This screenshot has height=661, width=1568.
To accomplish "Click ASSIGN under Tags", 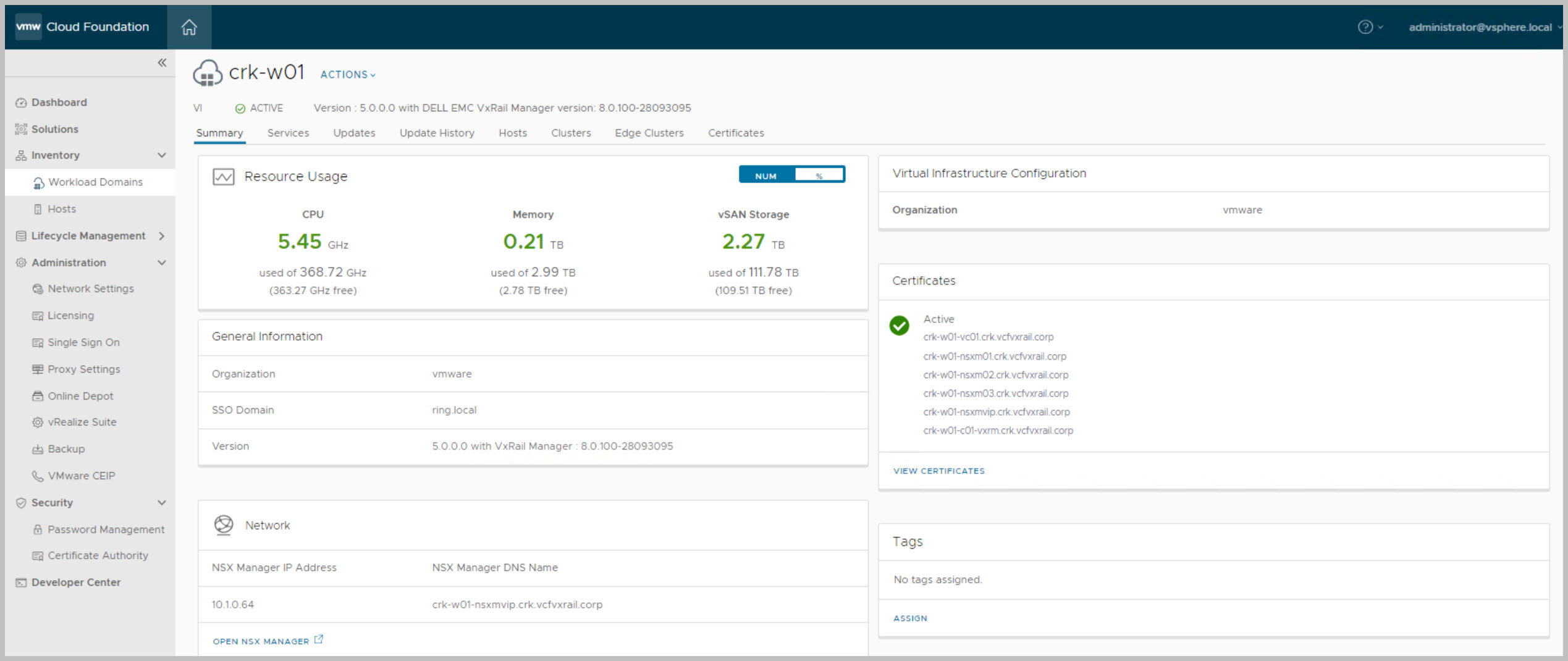I will (x=910, y=618).
